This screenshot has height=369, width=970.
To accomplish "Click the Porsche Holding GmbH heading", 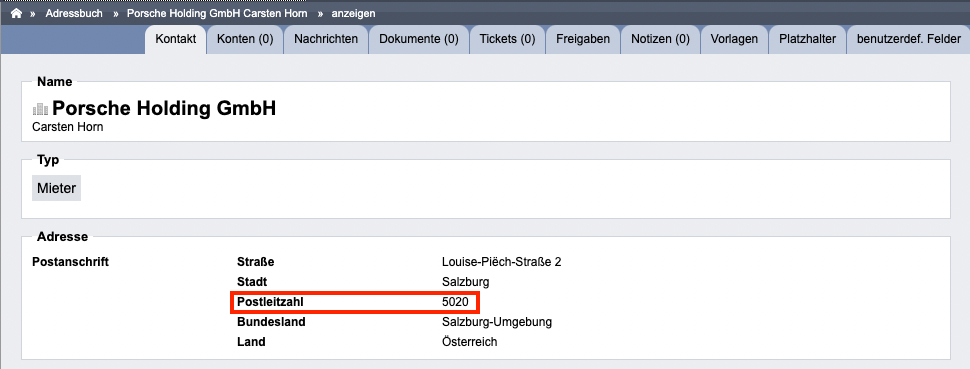I will pyautogui.click(x=164, y=108).
